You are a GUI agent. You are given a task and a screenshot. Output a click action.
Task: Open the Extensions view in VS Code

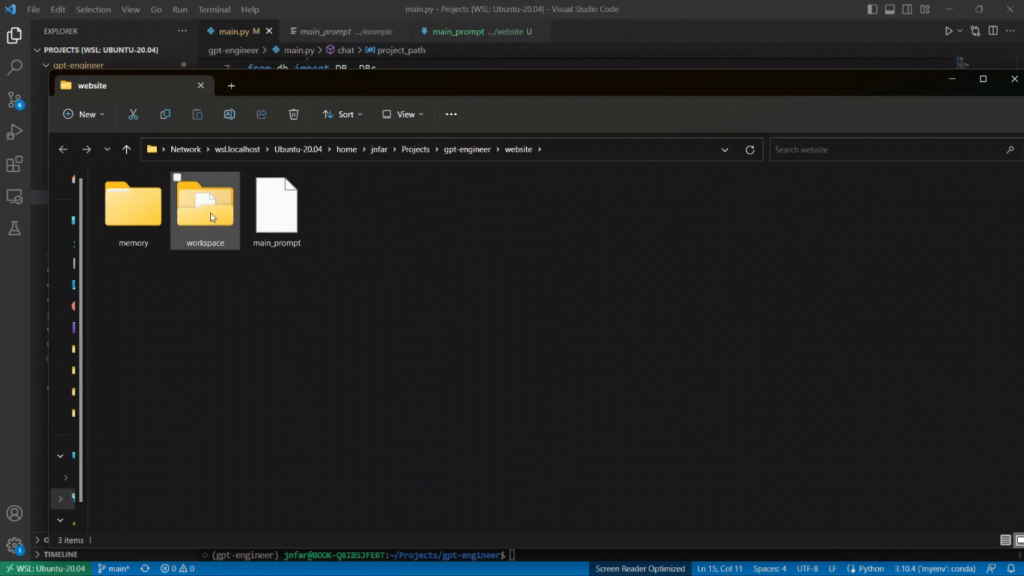[15, 165]
